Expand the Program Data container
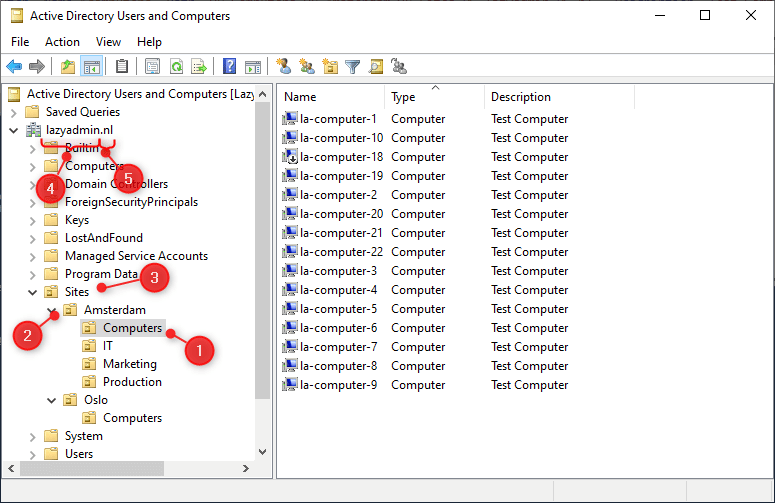775x503 pixels. click(x=33, y=275)
